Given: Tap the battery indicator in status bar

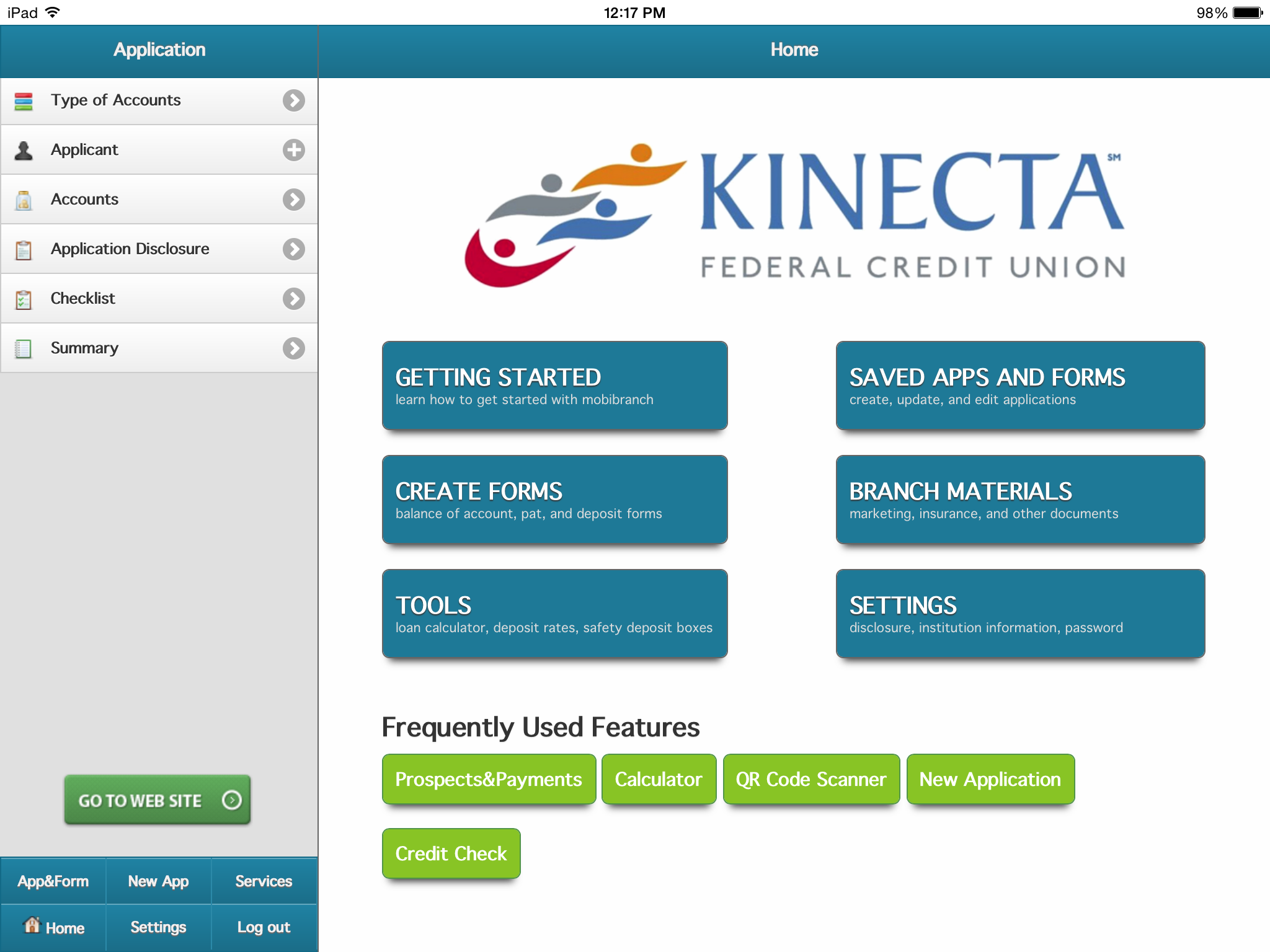Looking at the screenshot, I should [x=1248, y=12].
